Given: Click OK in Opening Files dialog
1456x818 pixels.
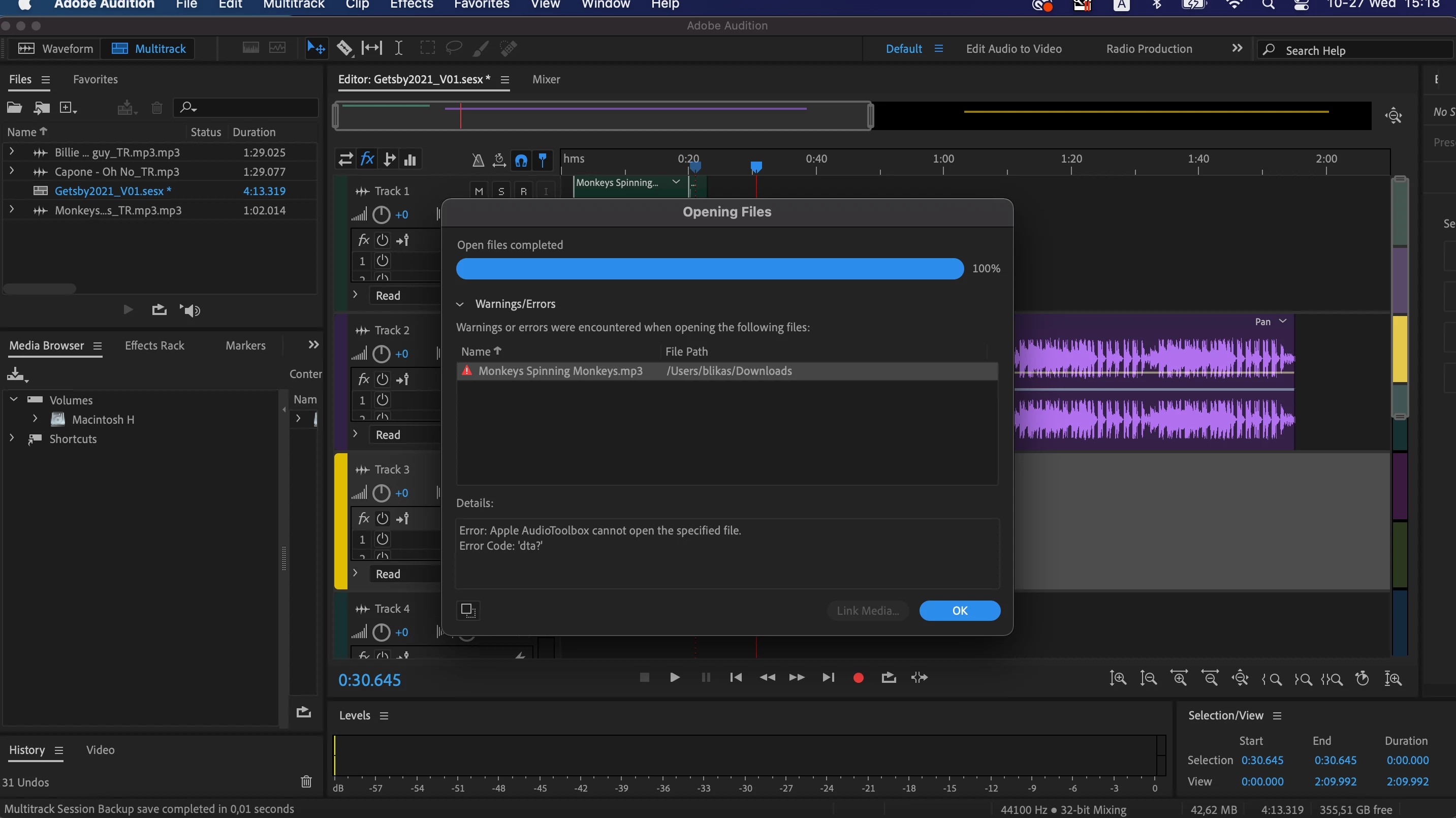Looking at the screenshot, I should tap(959, 611).
